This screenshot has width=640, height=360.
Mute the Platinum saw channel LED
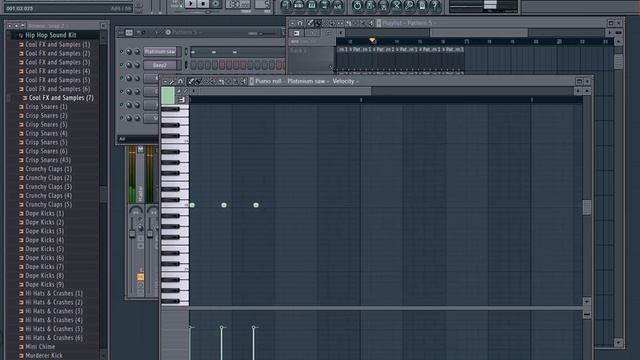(x=121, y=52)
